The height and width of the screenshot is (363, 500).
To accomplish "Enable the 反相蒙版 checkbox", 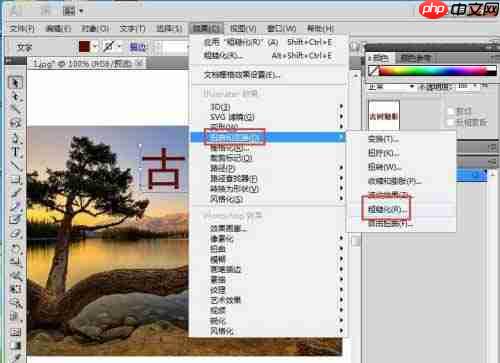I will [x=451, y=122].
